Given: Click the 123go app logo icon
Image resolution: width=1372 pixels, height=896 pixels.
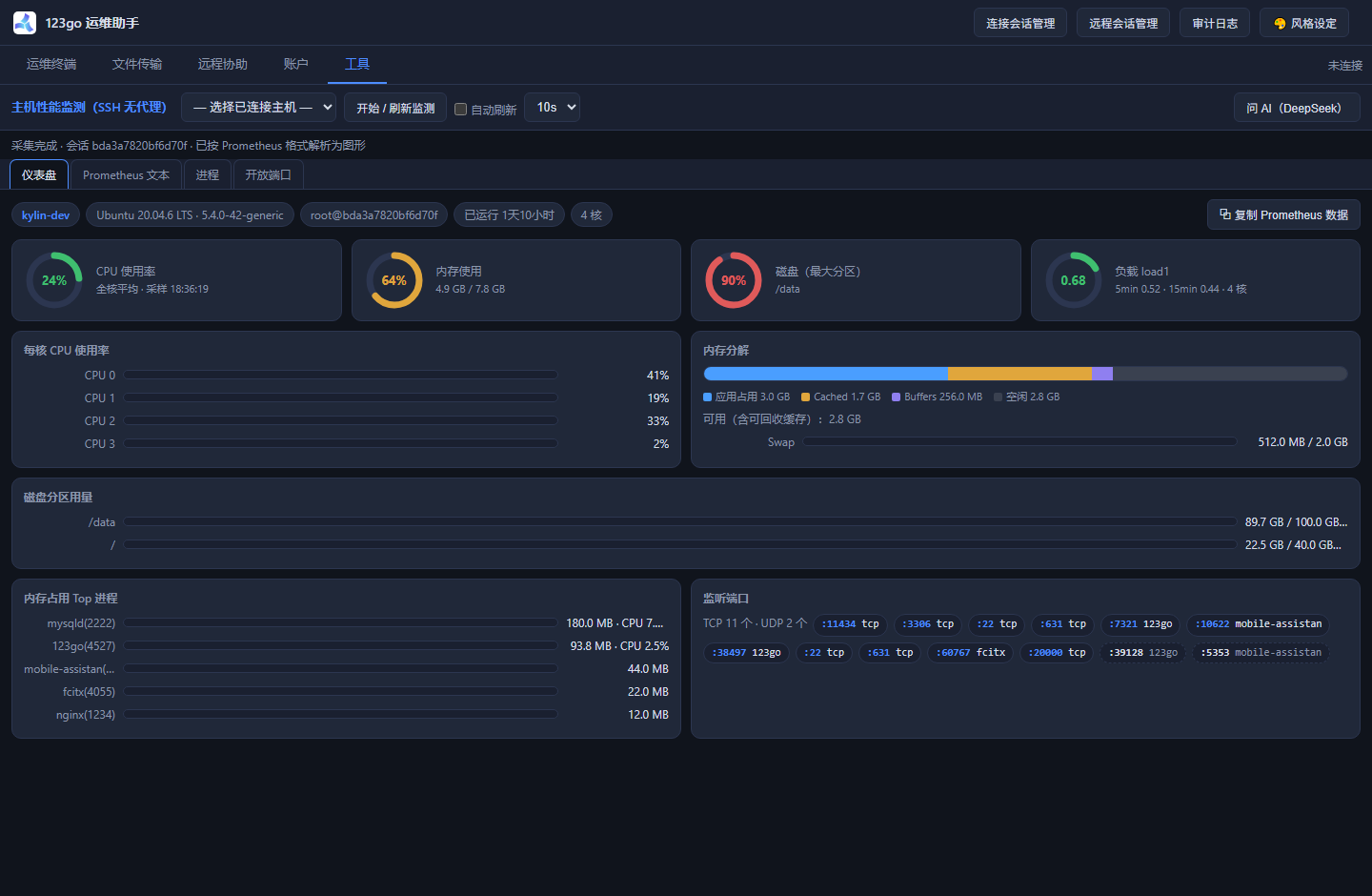Looking at the screenshot, I should [25, 23].
